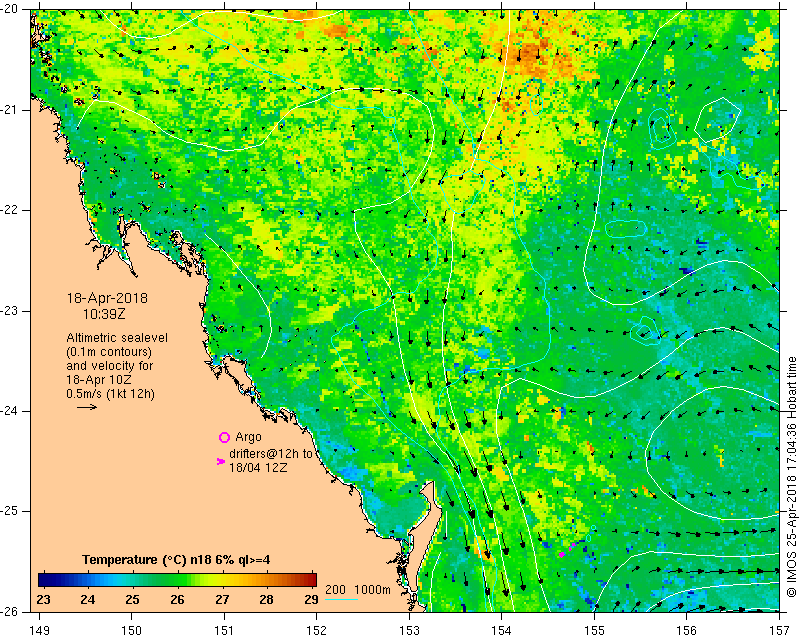Click the 0.5m/s velocity scale arrow
The width and height of the screenshot is (800, 640).
click(x=87, y=407)
